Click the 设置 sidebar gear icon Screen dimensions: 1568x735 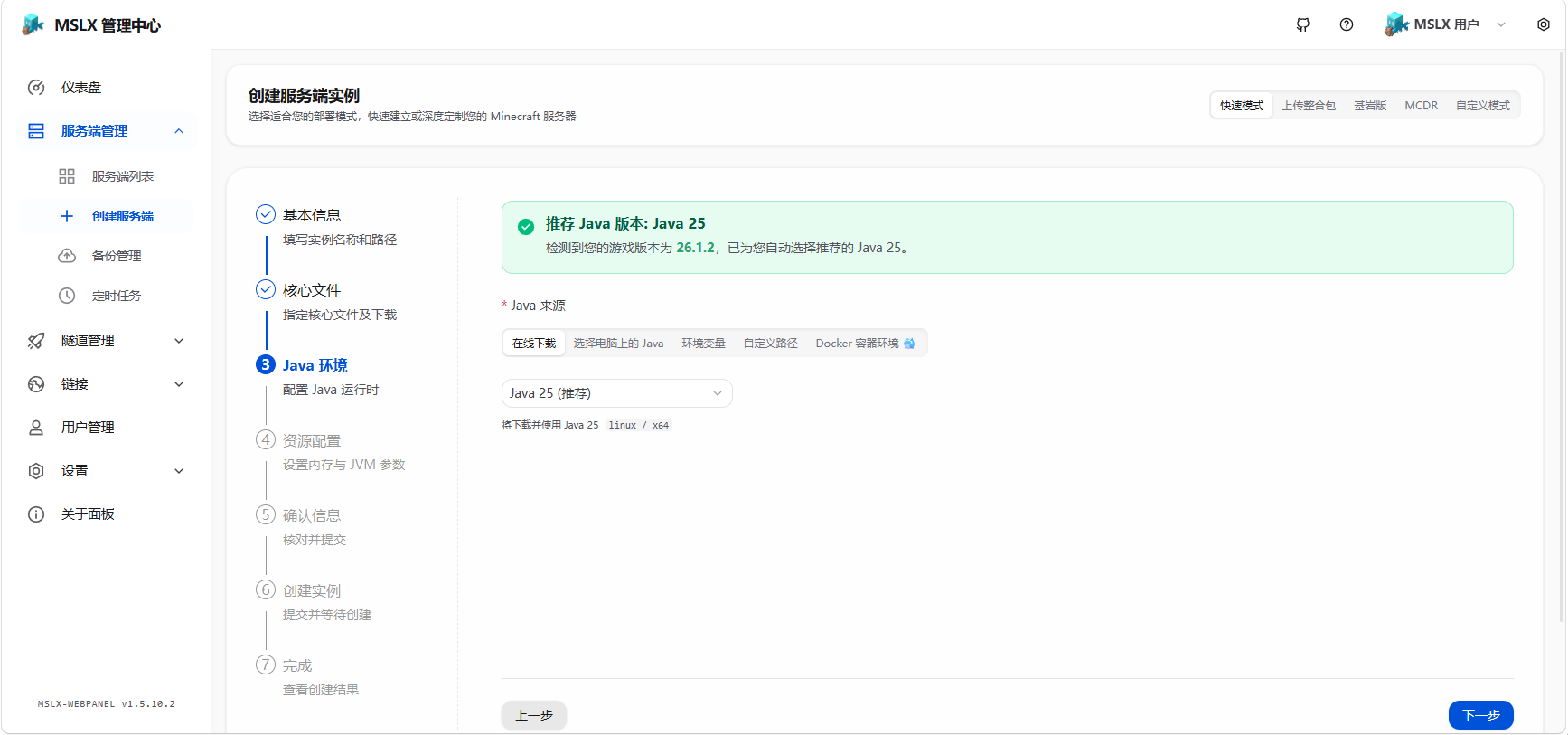tap(36, 471)
